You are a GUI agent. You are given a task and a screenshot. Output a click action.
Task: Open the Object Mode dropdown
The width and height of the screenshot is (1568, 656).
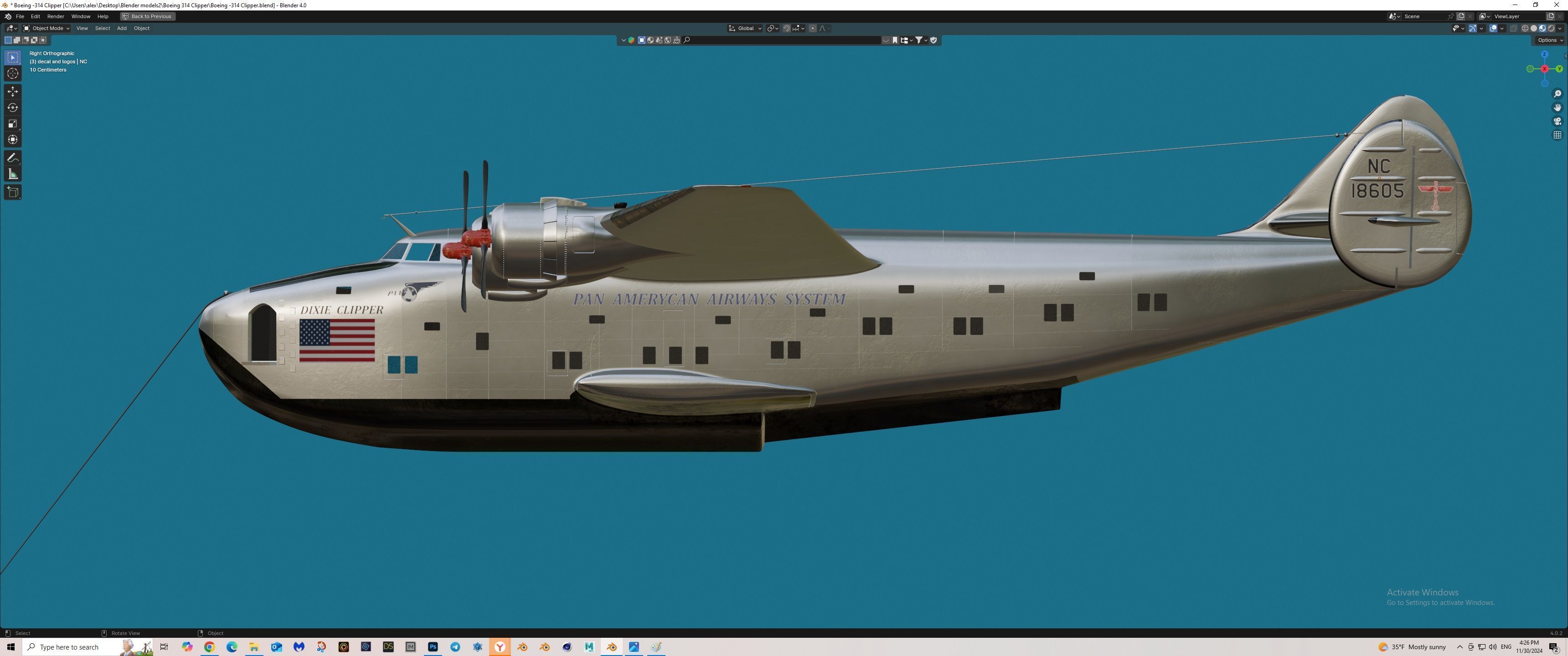(x=46, y=29)
